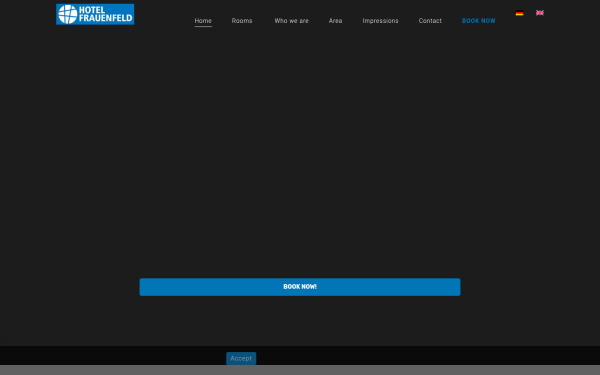The width and height of the screenshot is (600, 375).
Task: Open the Impressions menu item
Action: point(380,21)
